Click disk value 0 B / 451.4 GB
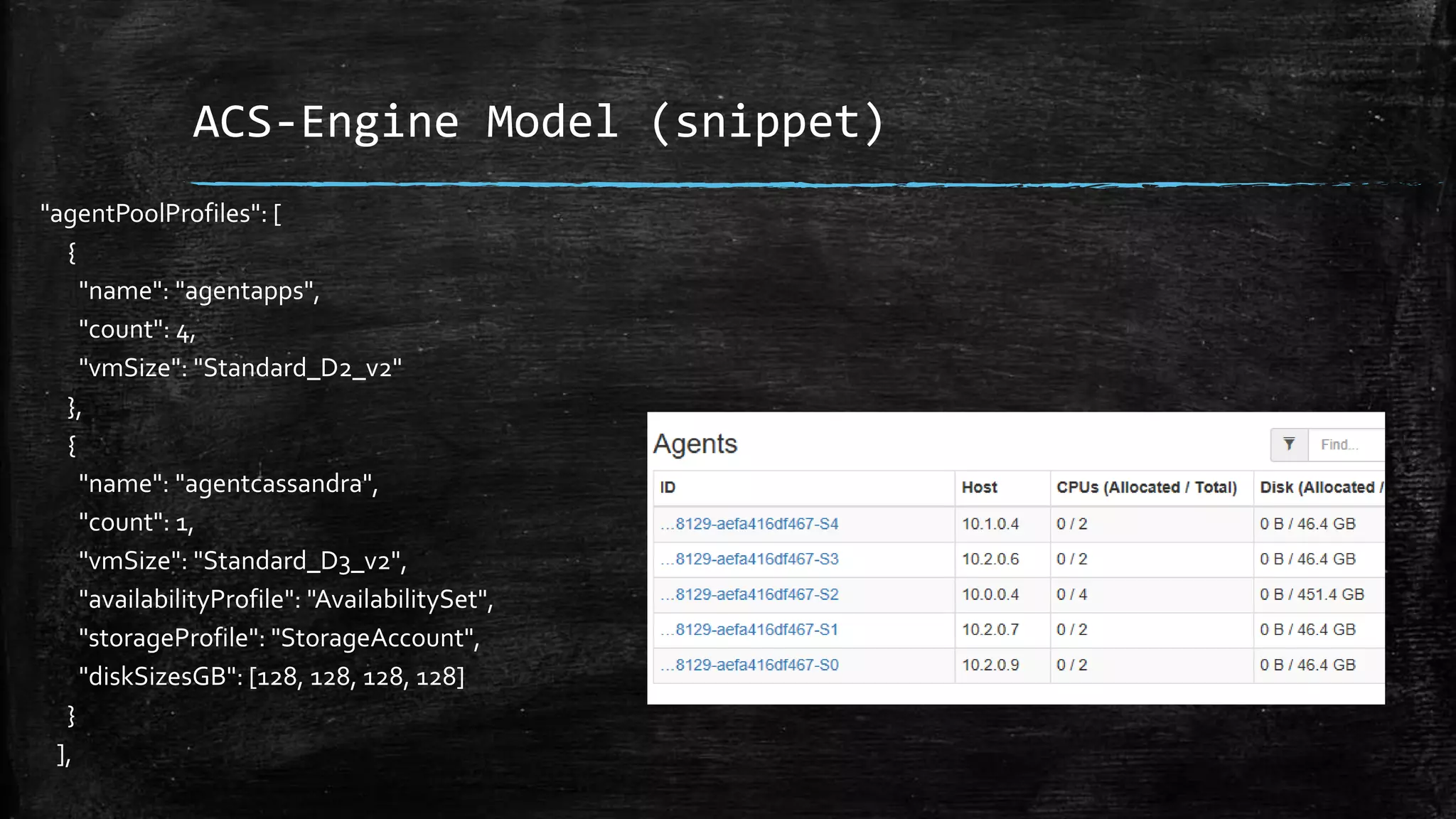This screenshot has width=1456, height=819. 1312,594
